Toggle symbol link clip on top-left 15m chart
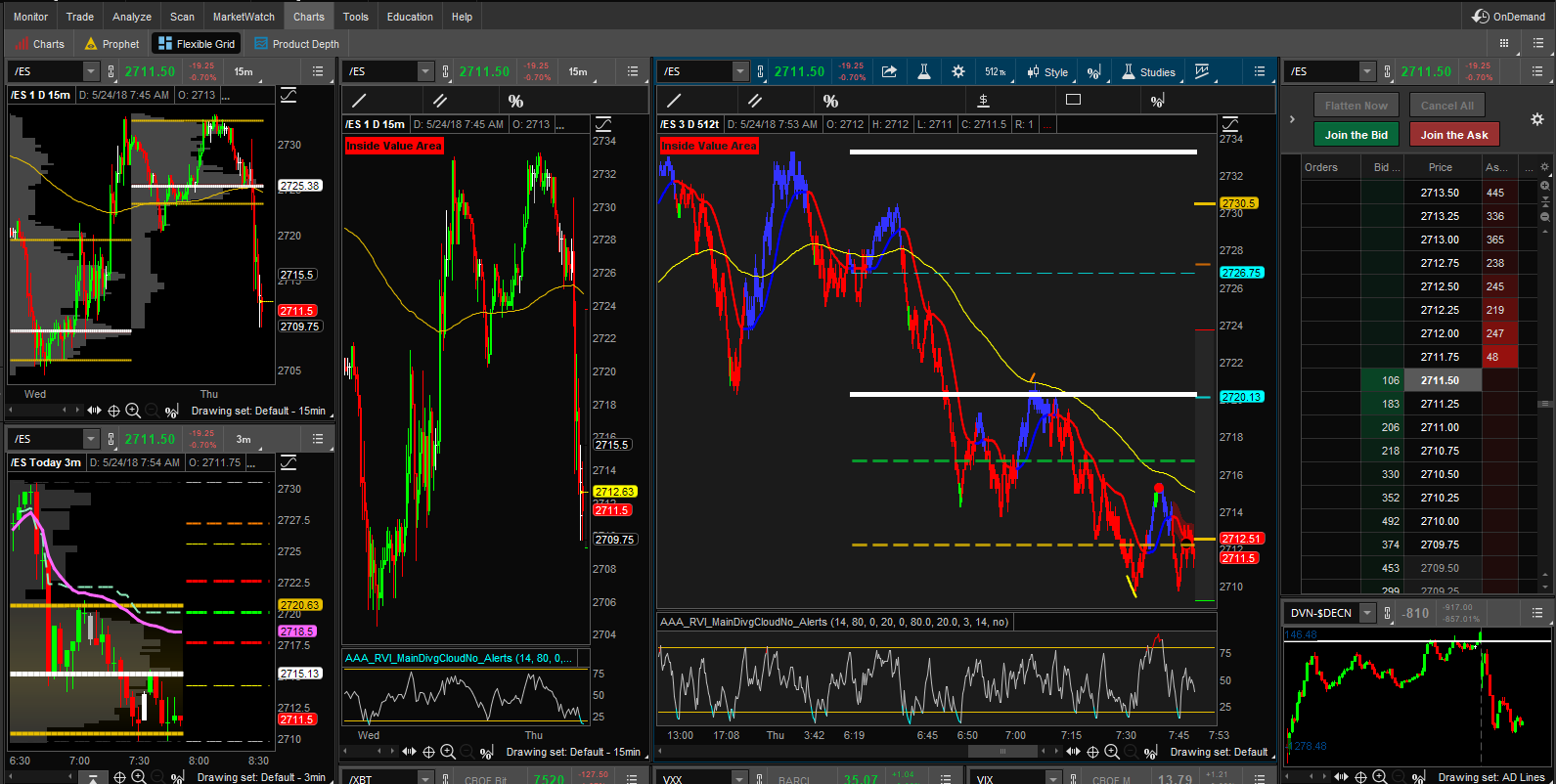Image resolution: width=1556 pixels, height=784 pixels. pyautogui.click(x=111, y=71)
